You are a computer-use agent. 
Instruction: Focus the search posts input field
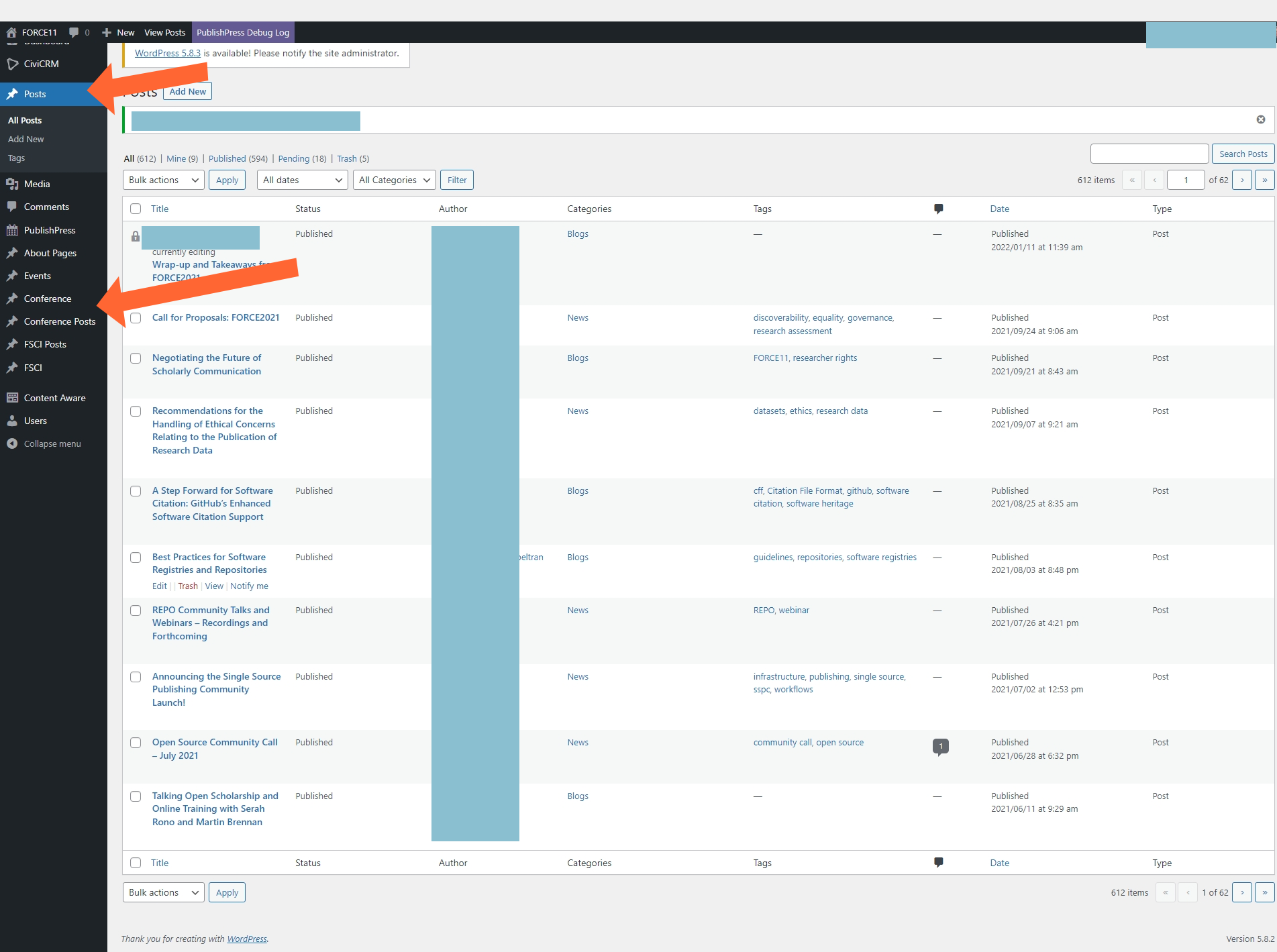click(x=1150, y=154)
